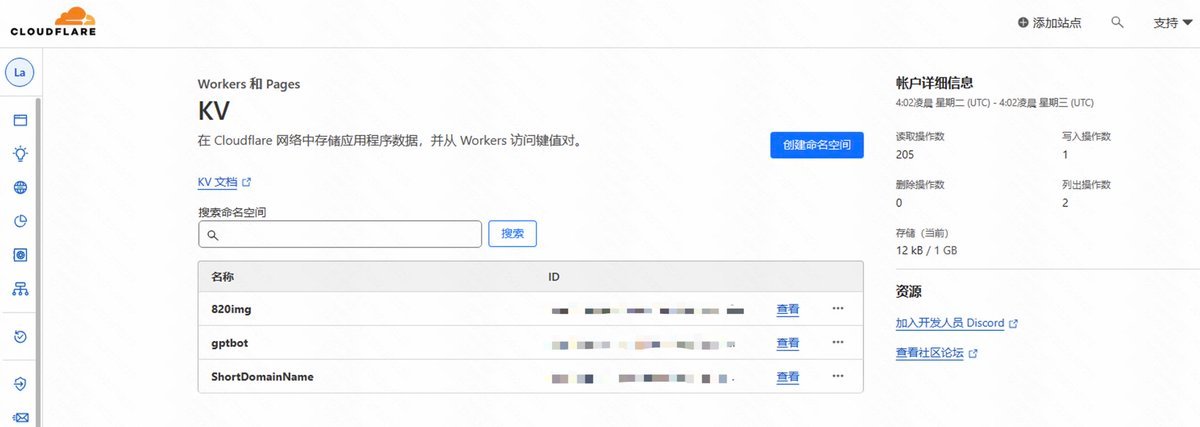The image size is (1200, 427).
Task: Click 查看 for ShortDomainName namespace
Action: tap(788, 377)
